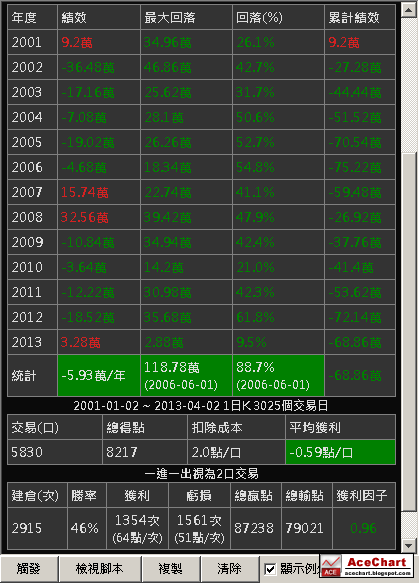Click the 2001 year cell
Screen dimensions: 419x583
(32, 42)
